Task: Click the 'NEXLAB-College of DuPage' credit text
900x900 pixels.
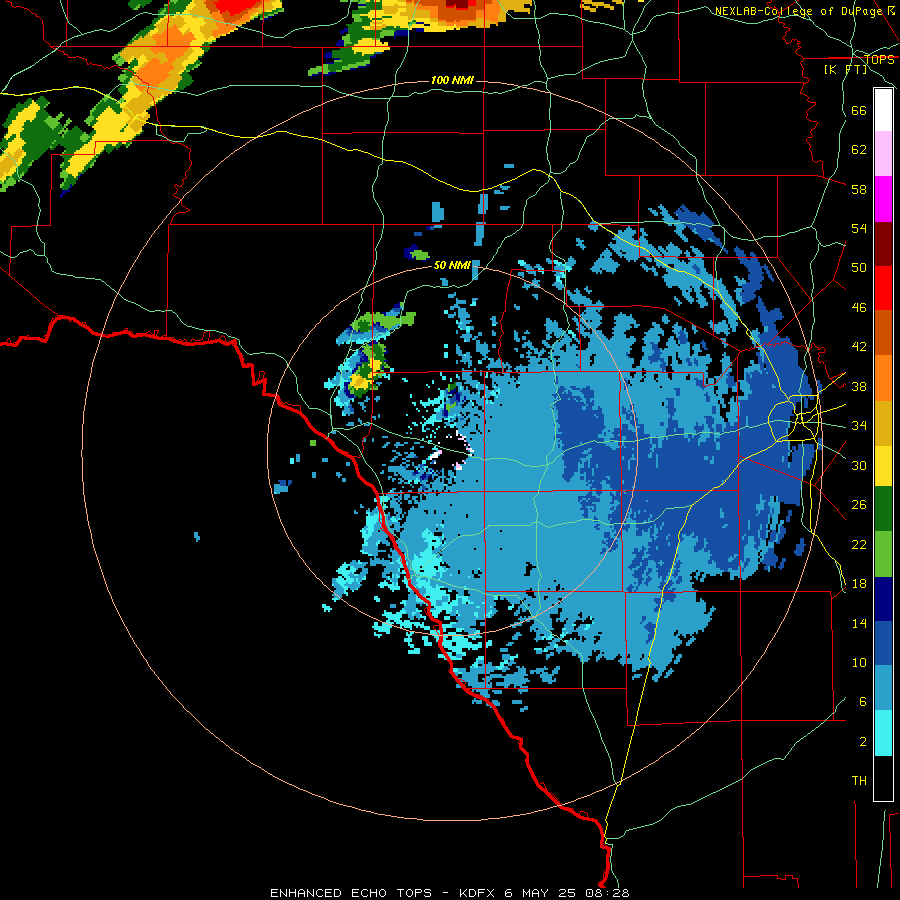Action: (x=799, y=11)
